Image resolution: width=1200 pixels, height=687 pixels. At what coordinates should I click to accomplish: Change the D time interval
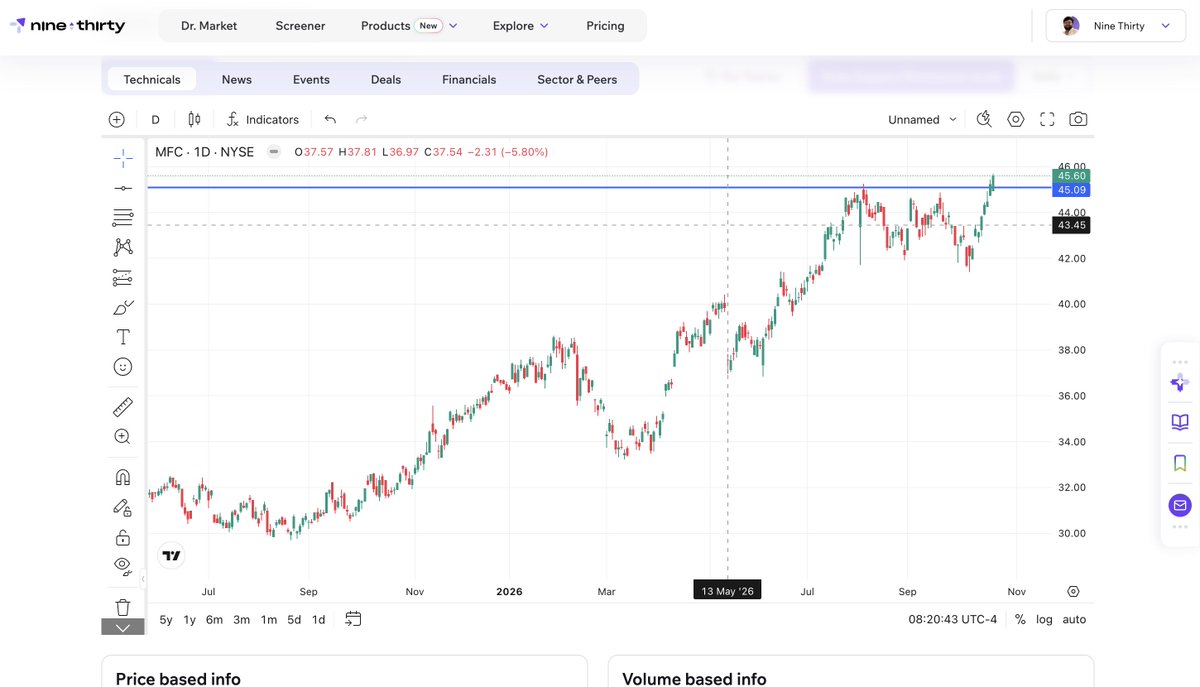(x=155, y=119)
